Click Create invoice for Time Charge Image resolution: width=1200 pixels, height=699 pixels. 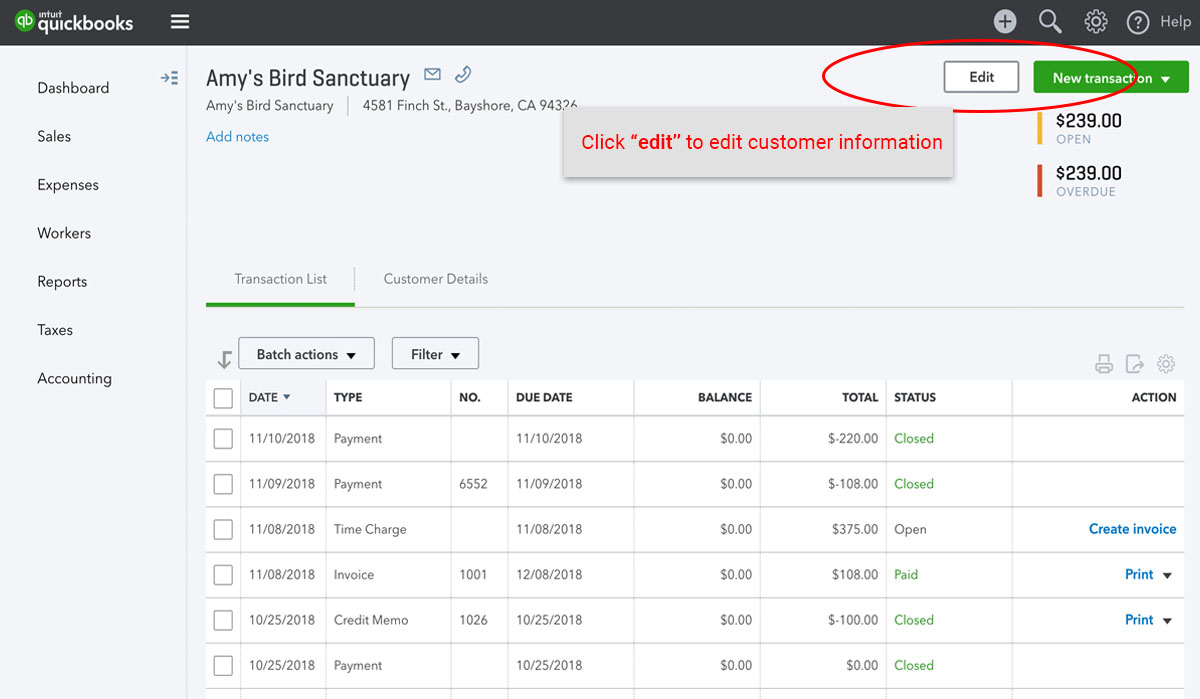1132,529
